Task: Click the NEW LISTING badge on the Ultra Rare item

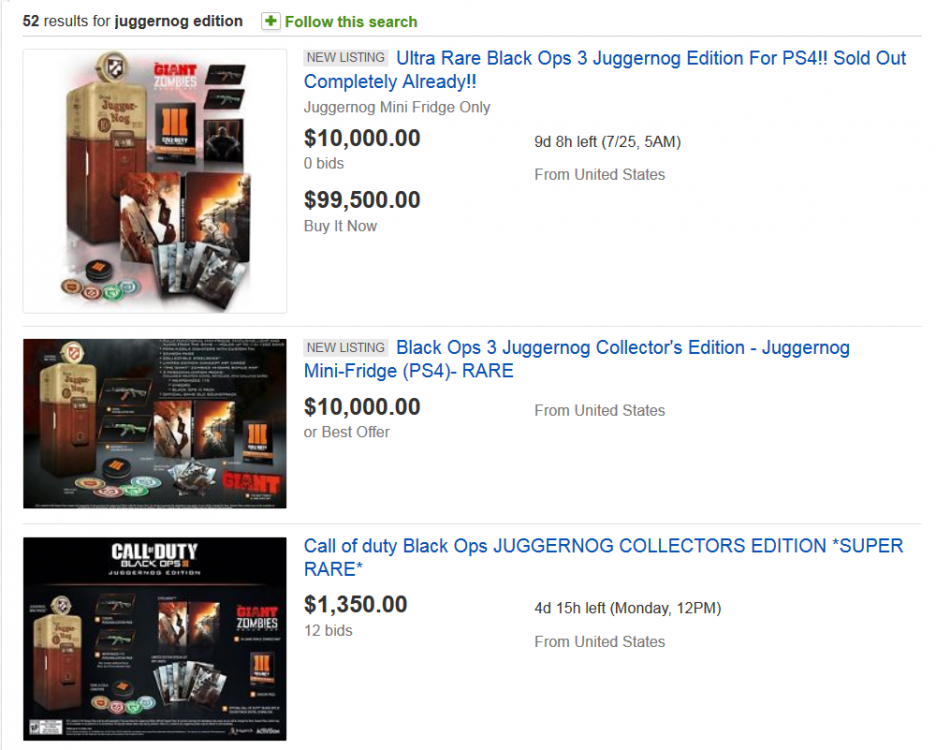Action: (x=345, y=58)
